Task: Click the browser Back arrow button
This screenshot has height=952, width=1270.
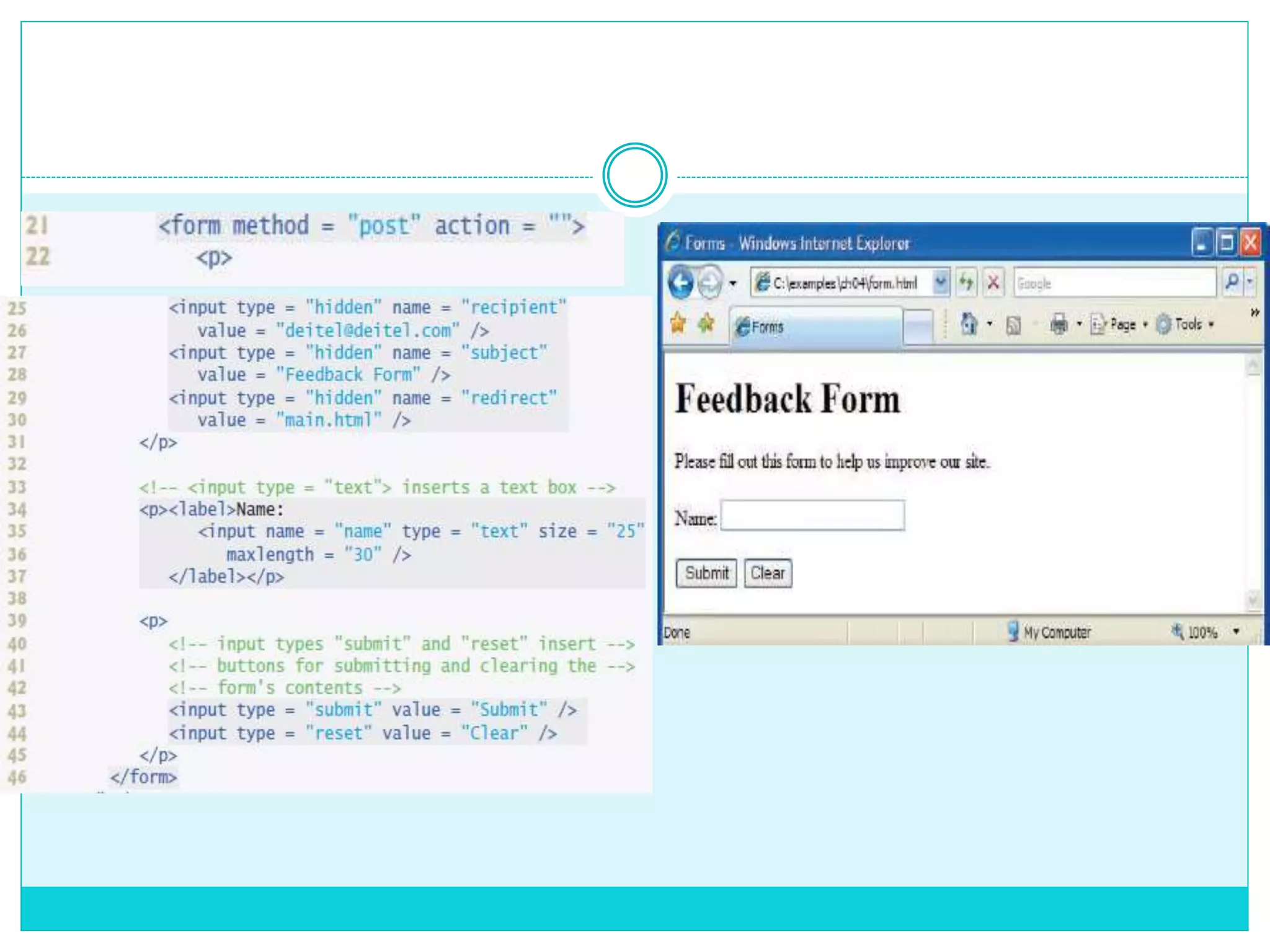Action: (681, 283)
